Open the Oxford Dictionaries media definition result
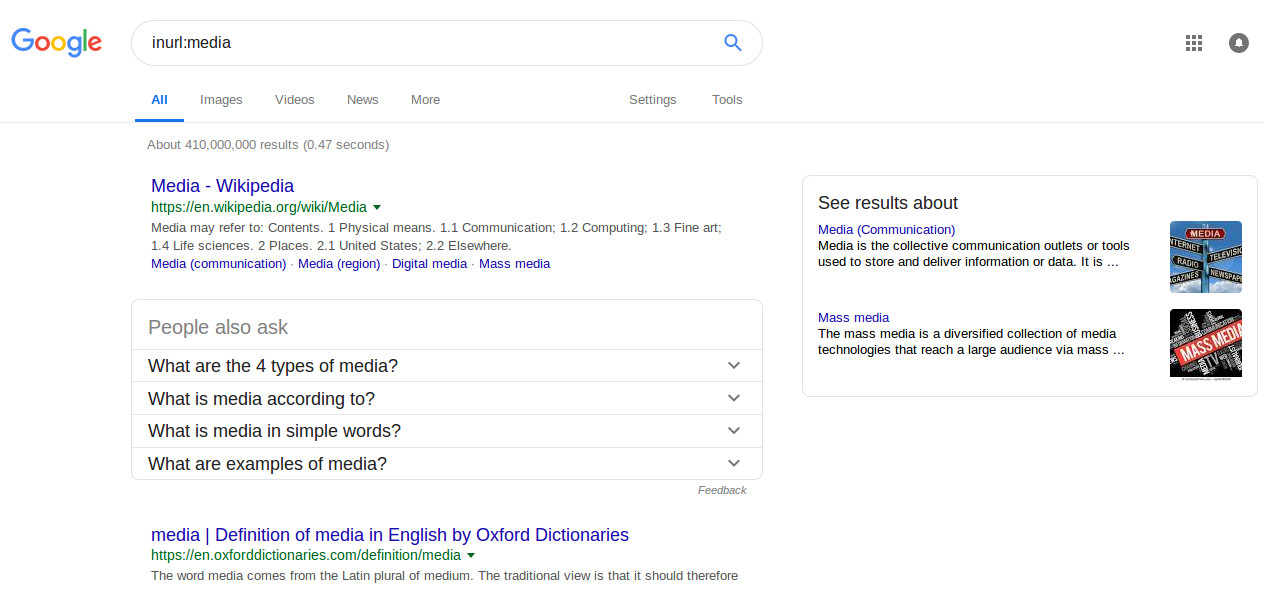This screenshot has width=1264, height=589. coord(390,535)
